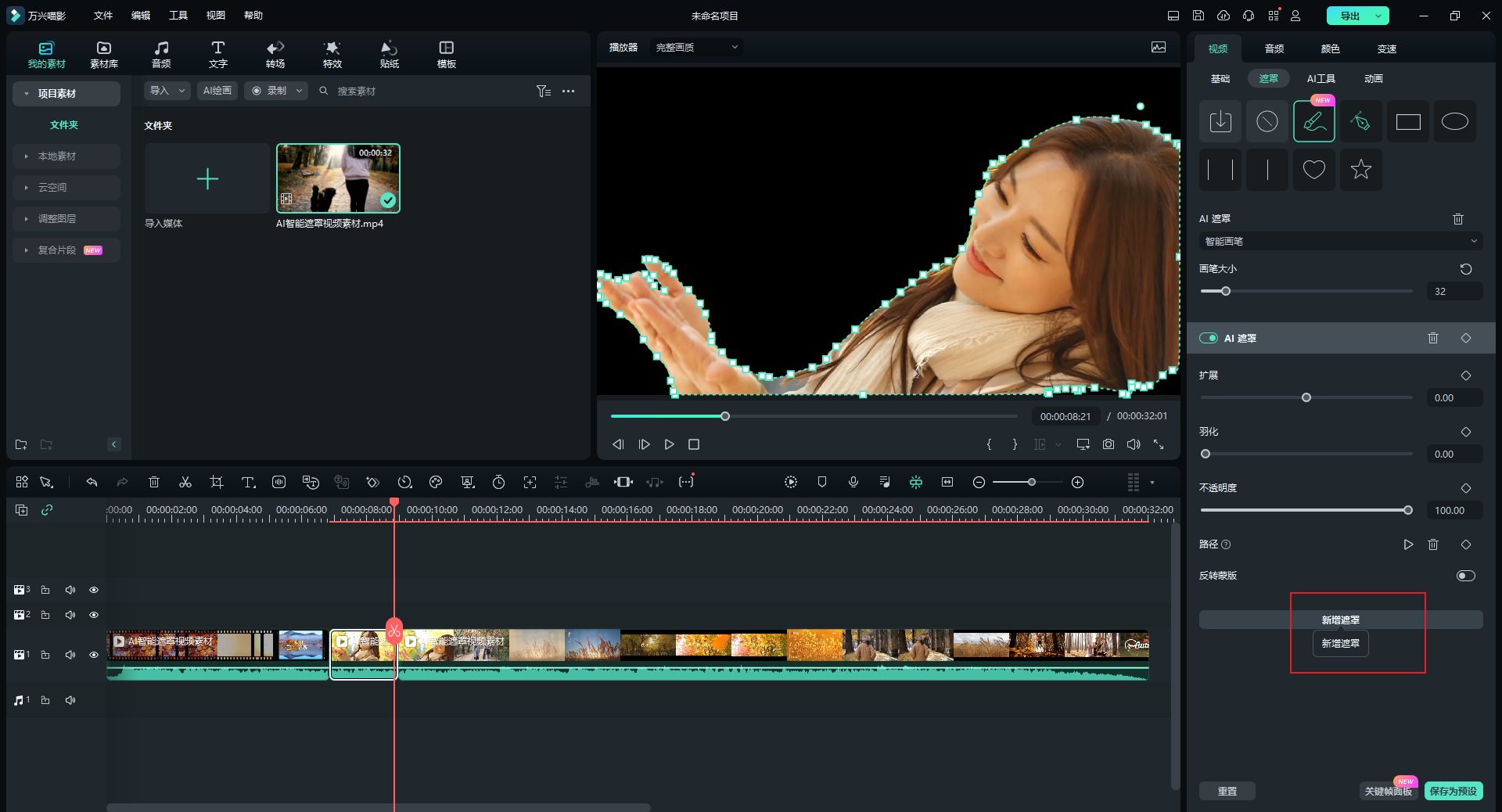The width and height of the screenshot is (1502, 812).
Task: Click the split scissors icon in timeline toolbar
Action: pos(185,482)
